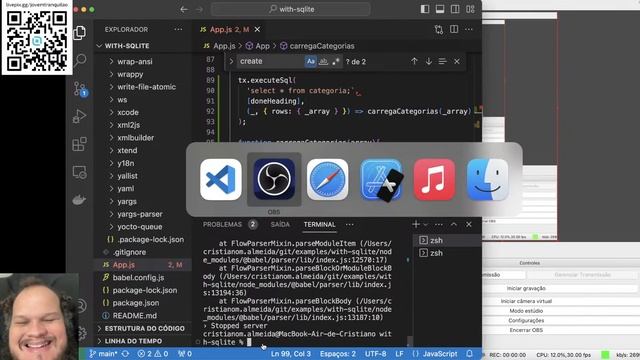Screen dimensions: 640x360
Task: Open the Docker view in activity bar
Action: pos(79,200)
